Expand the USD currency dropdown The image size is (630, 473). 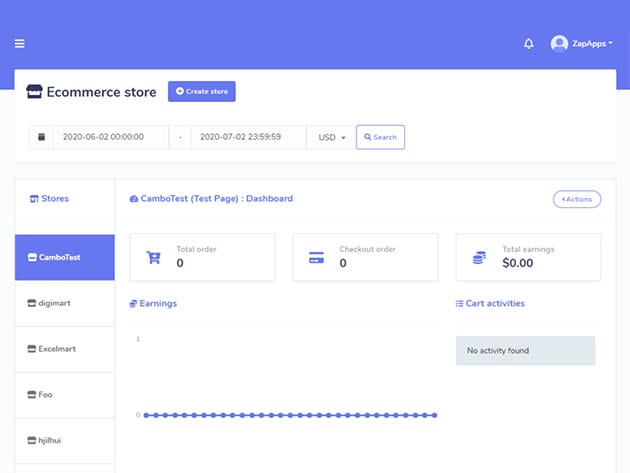tap(331, 137)
